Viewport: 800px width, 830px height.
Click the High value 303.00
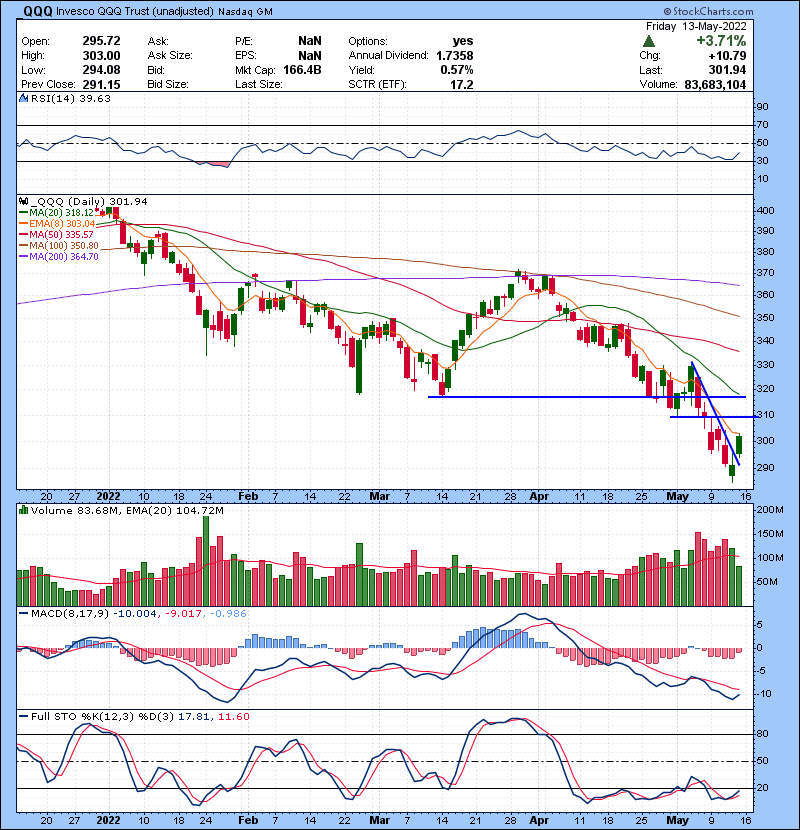pyautogui.click(x=101, y=56)
